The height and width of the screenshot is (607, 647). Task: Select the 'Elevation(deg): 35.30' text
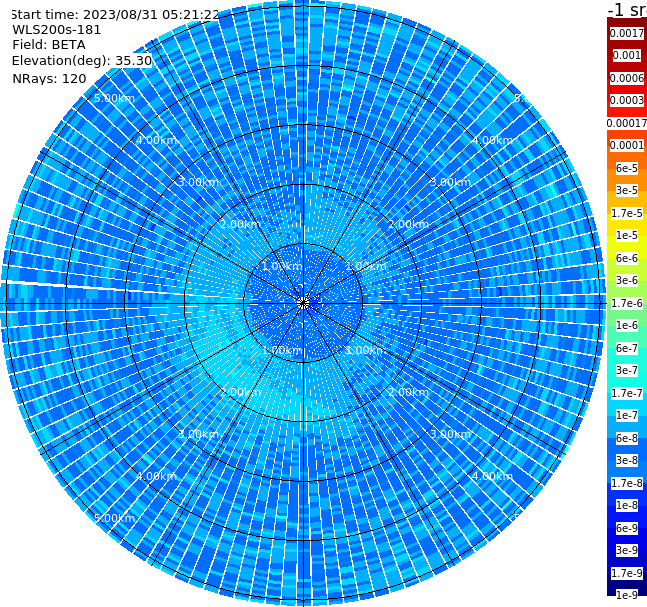(x=82, y=61)
